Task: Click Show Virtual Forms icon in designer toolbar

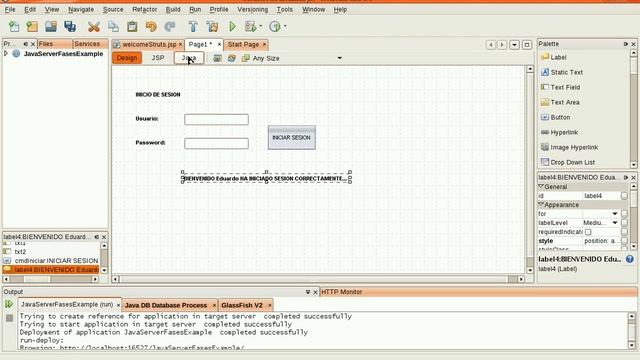Action: pyautogui.click(x=218, y=58)
